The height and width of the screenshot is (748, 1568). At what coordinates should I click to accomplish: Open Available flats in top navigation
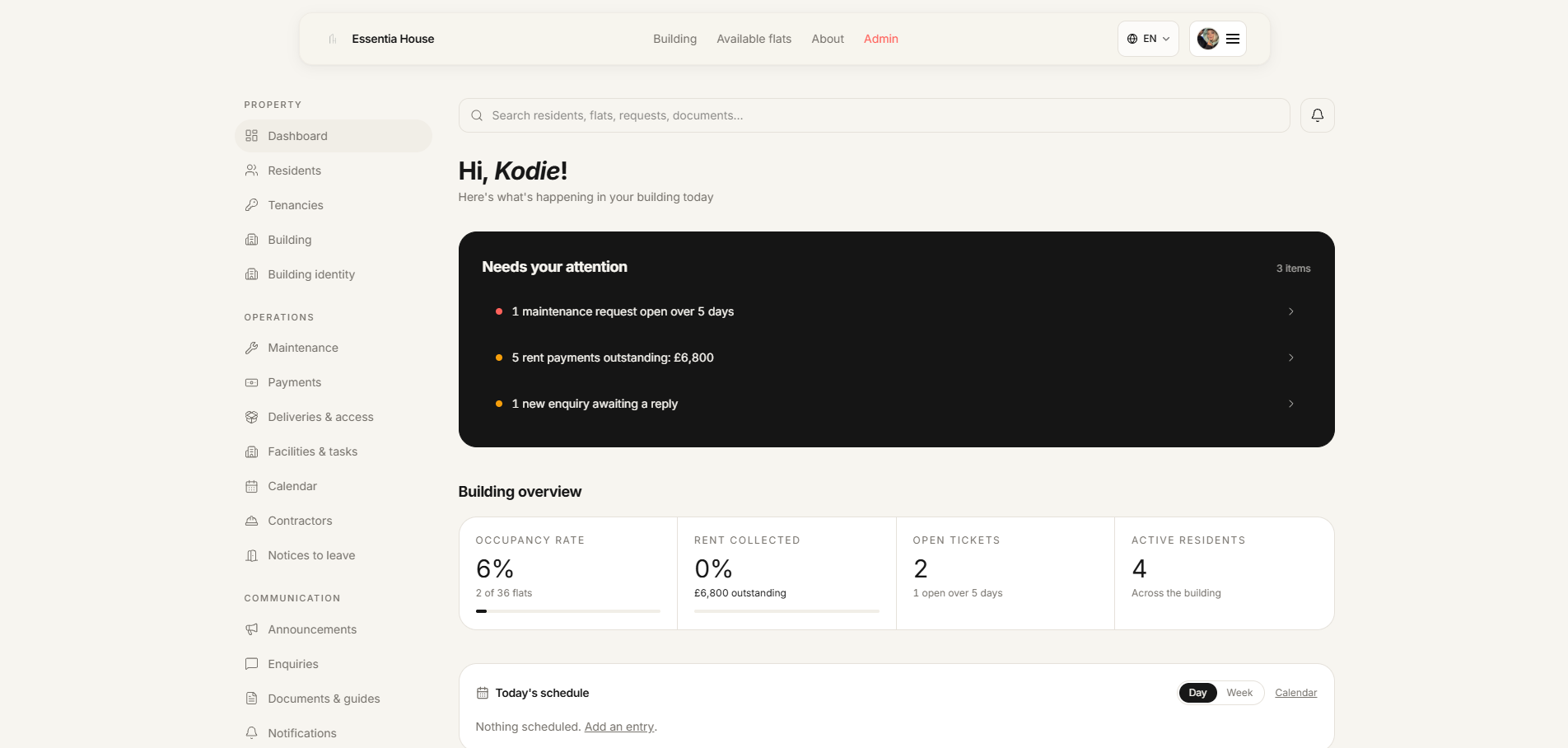click(x=754, y=39)
